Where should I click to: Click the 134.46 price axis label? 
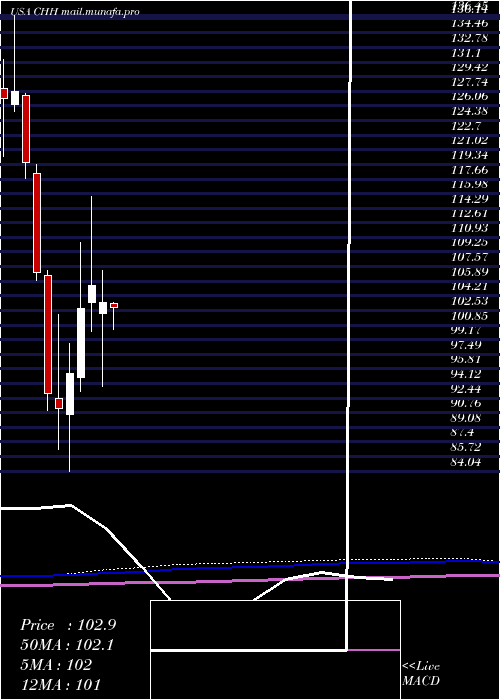pos(469,23)
